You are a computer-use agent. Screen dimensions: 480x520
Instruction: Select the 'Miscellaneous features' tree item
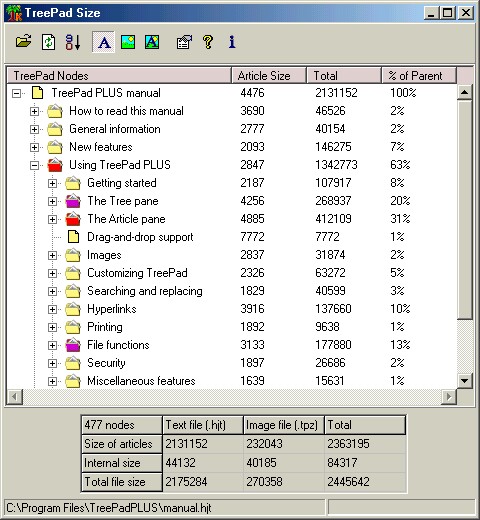pos(141,381)
